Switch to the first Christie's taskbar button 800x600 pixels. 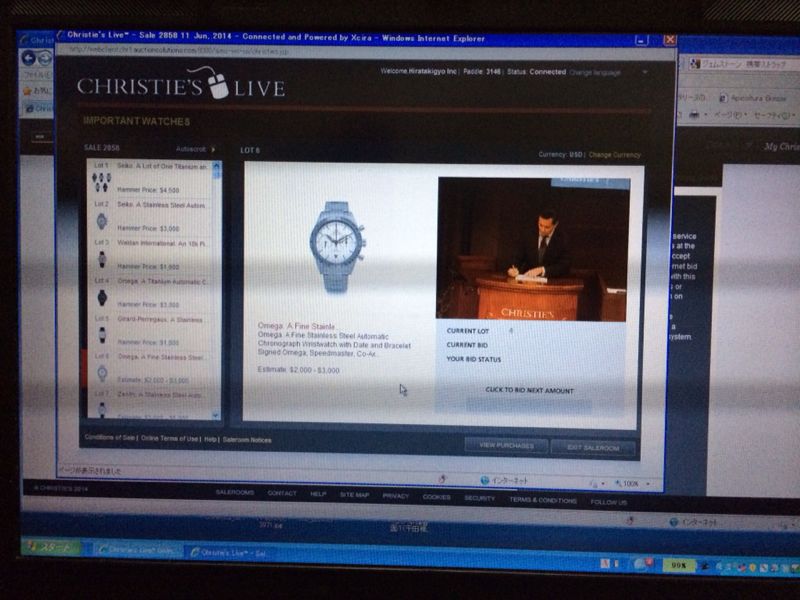pyautogui.click(x=137, y=550)
